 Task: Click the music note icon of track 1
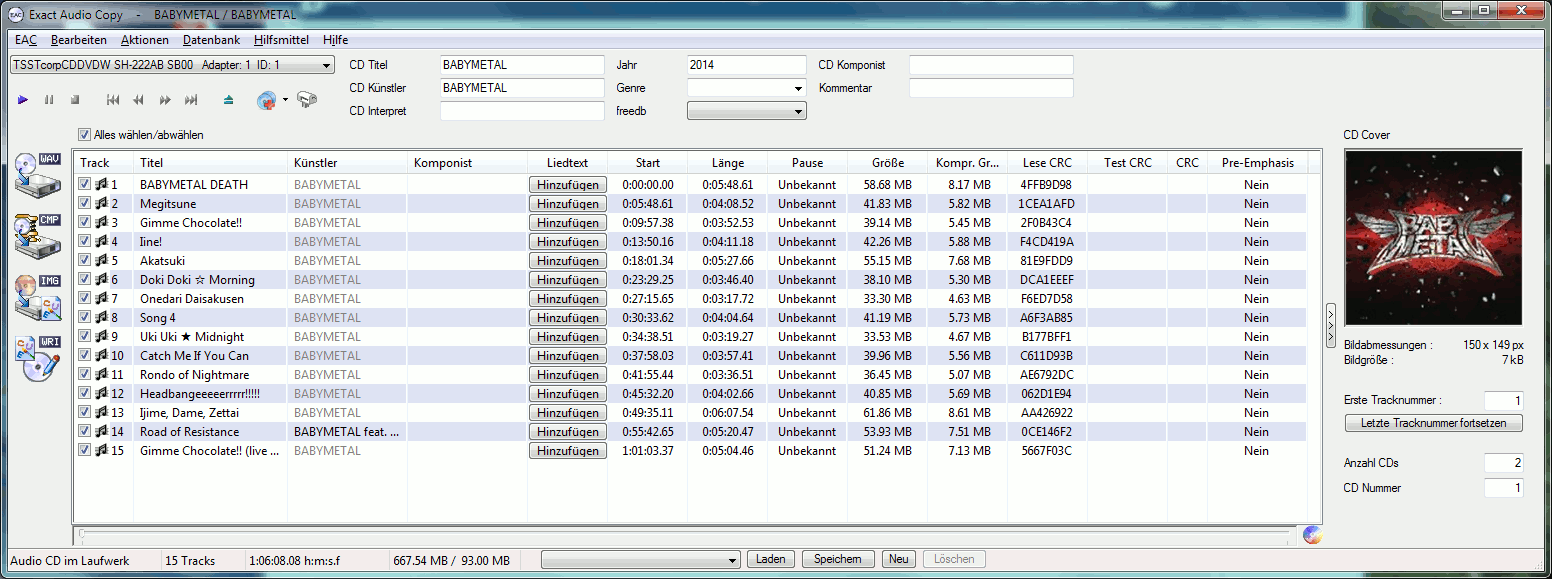coord(101,184)
